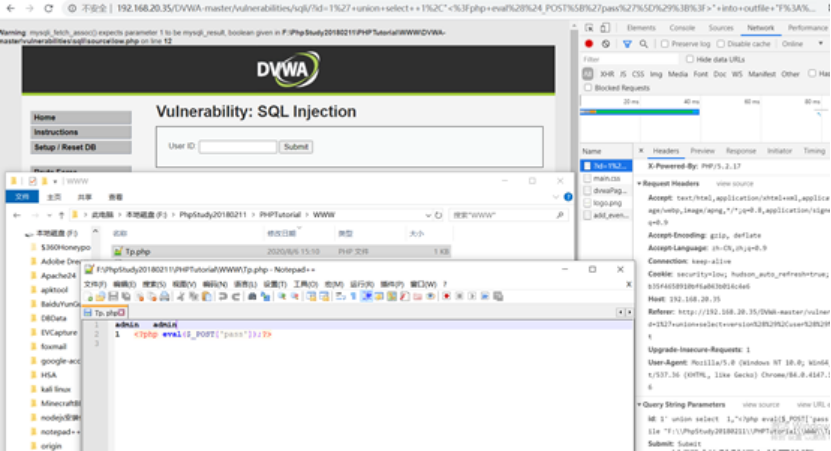Enable the Preserve log checkbox

(x=665, y=44)
